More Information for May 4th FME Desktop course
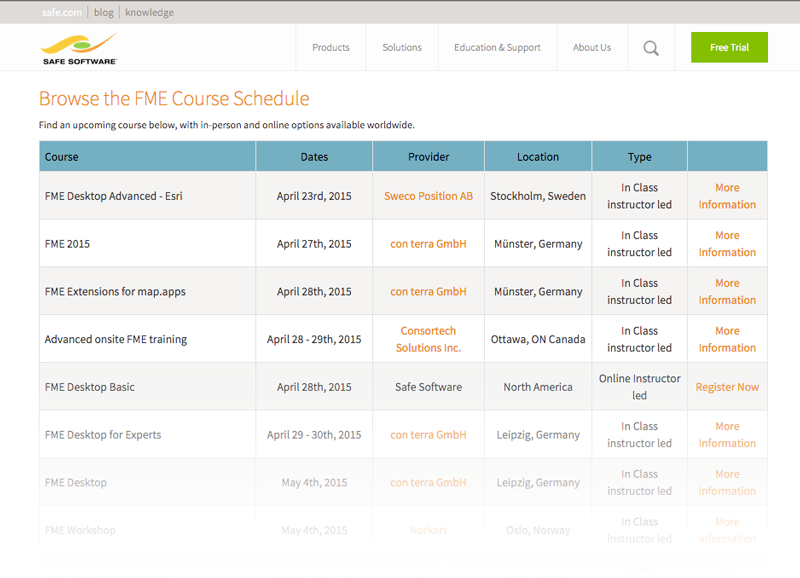Image resolution: width=800 pixels, height=578 pixels. (727, 483)
